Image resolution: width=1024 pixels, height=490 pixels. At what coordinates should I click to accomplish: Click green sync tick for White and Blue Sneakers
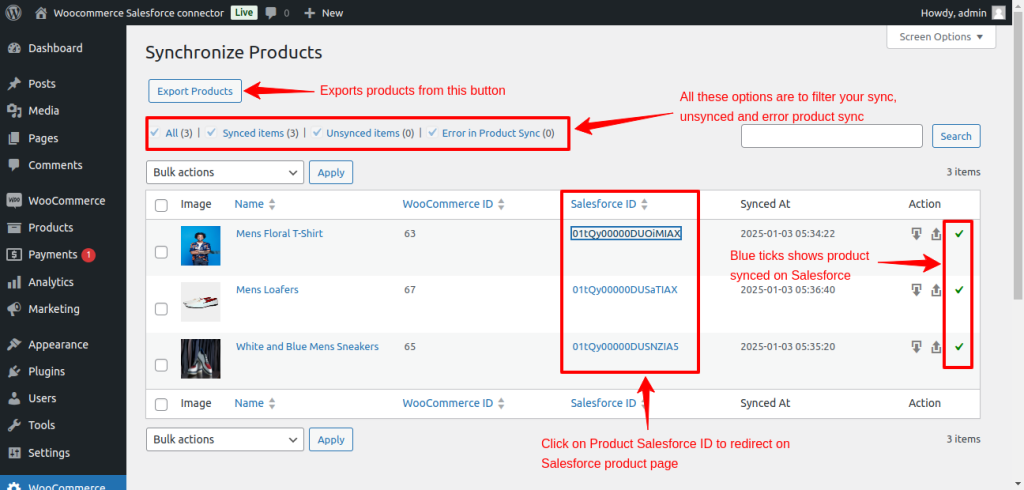pos(959,347)
